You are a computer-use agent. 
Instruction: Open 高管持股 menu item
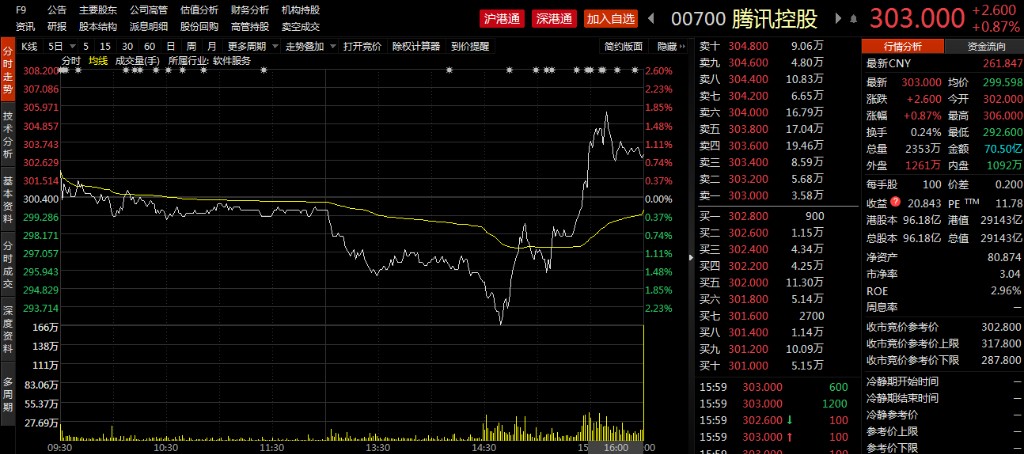[249, 27]
